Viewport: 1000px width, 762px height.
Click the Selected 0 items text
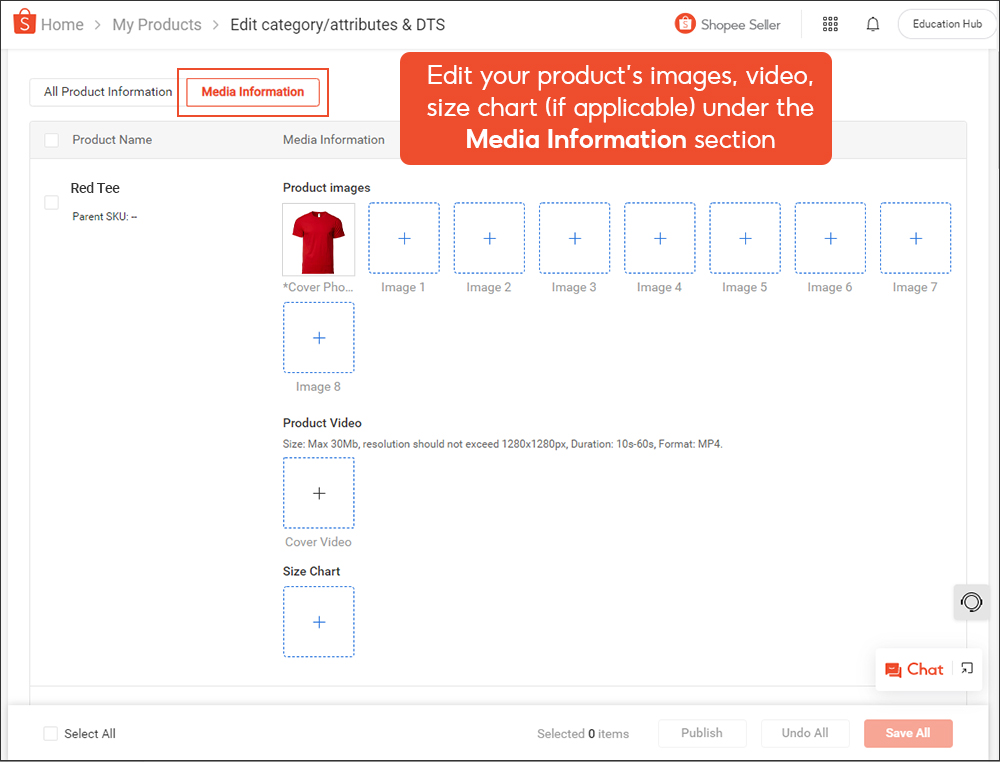583,734
